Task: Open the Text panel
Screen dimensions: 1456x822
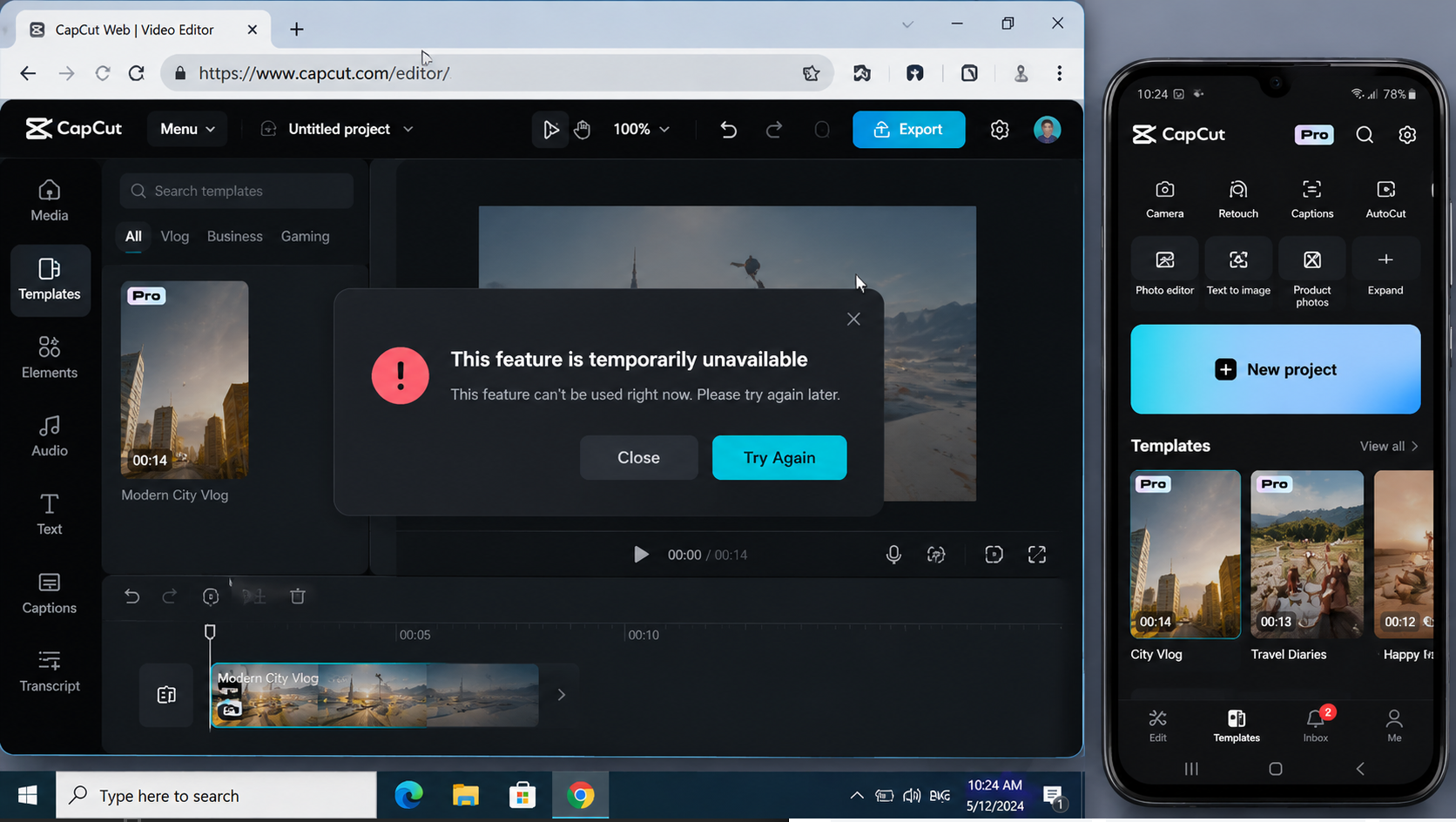Action: coord(50,515)
